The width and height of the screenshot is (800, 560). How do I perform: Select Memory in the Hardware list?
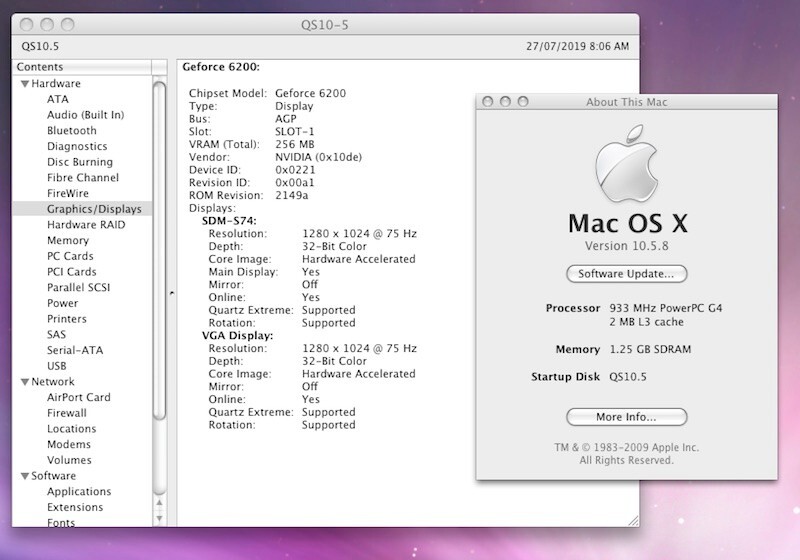pyautogui.click(x=68, y=241)
